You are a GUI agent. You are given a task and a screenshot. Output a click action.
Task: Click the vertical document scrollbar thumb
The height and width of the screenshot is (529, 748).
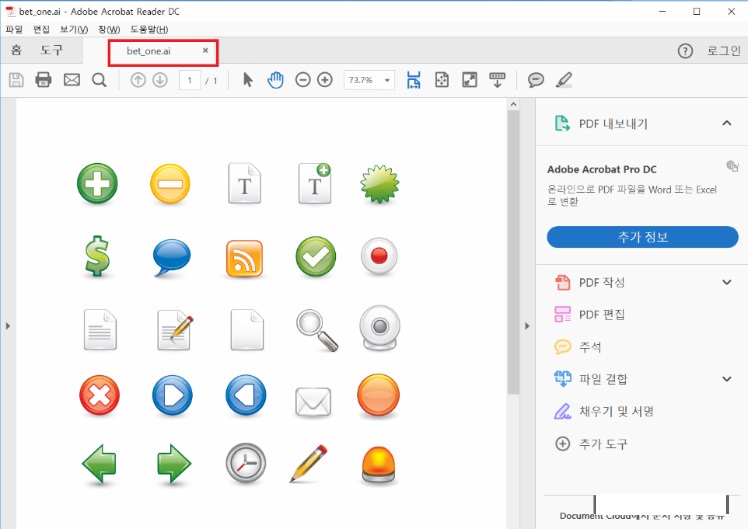513,252
